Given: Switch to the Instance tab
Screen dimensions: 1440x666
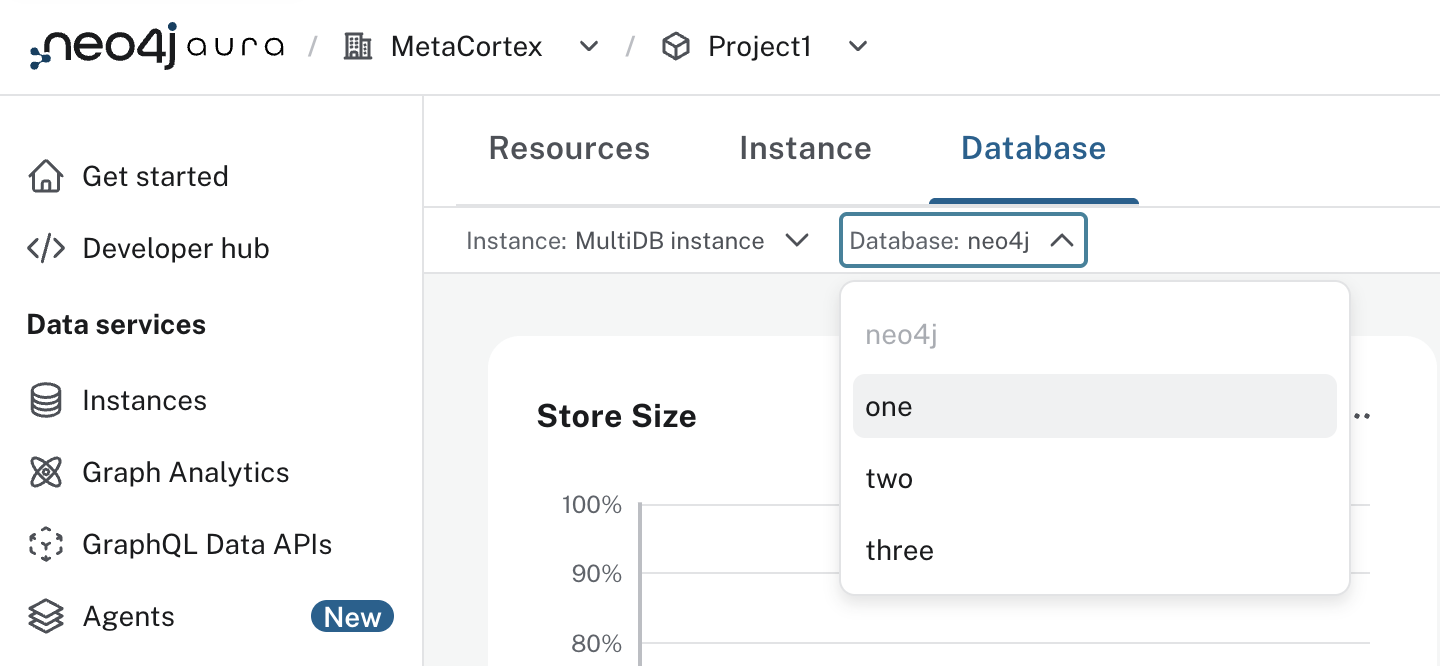Looking at the screenshot, I should pos(805,148).
